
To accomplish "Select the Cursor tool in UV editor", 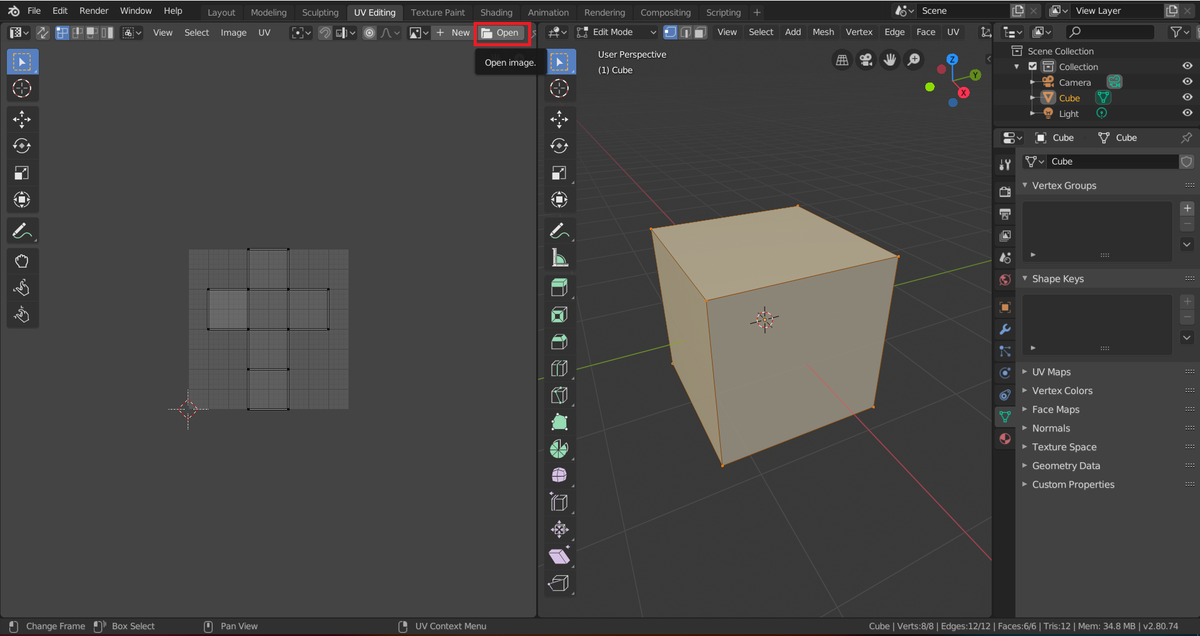I will coord(22,88).
